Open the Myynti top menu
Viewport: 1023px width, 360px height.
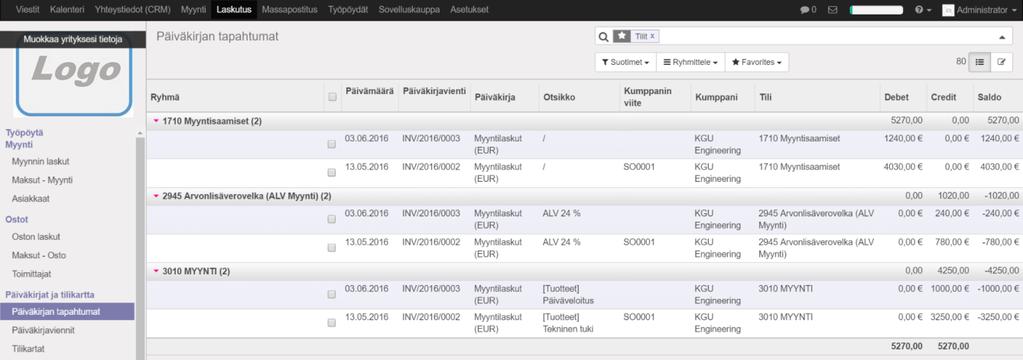pyautogui.click(x=192, y=10)
